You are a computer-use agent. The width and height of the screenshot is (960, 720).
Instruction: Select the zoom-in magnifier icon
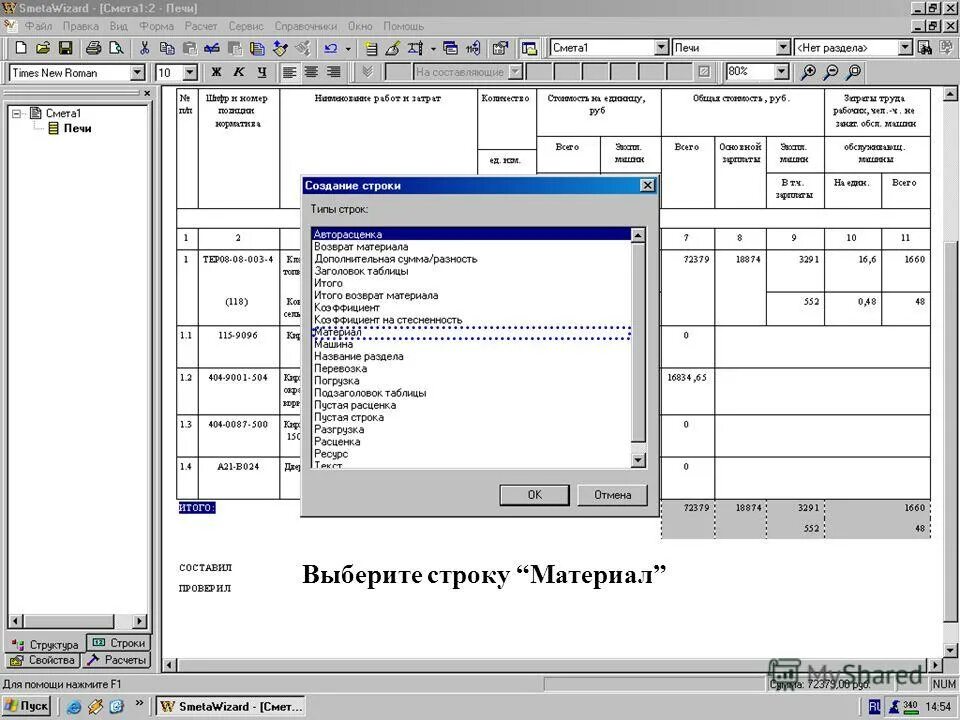point(808,71)
